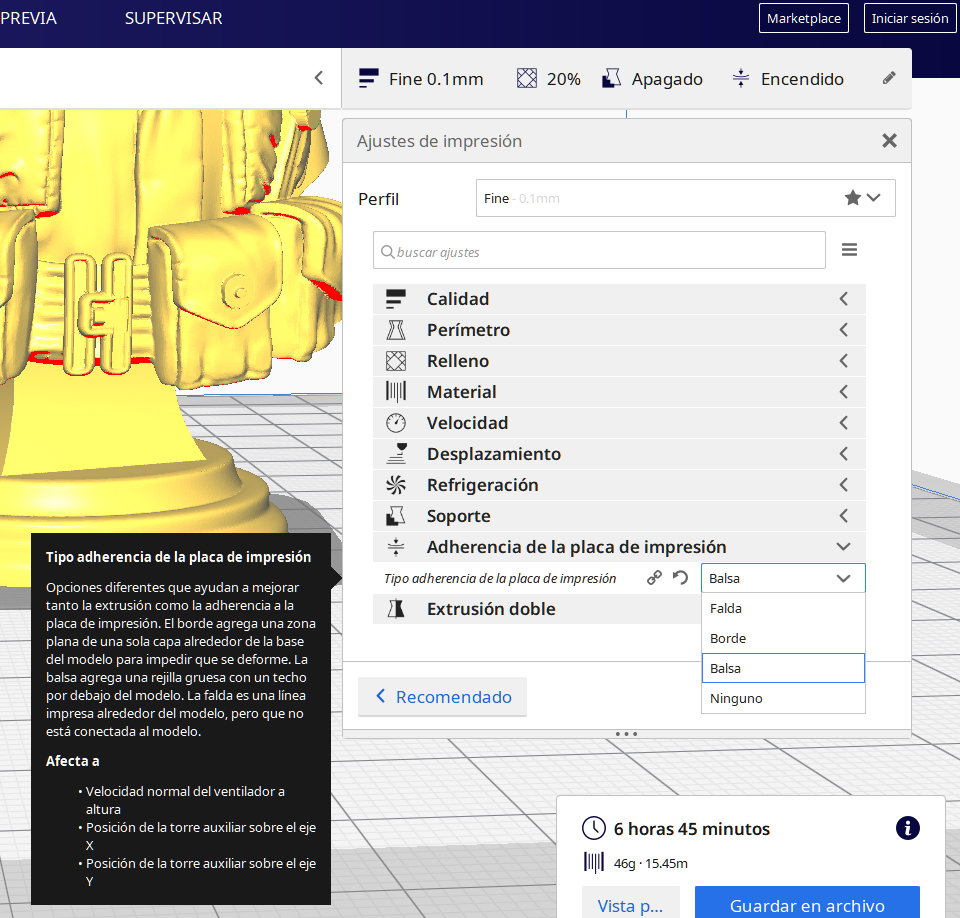Return to Recomendado settings mode
The width and height of the screenshot is (960, 918).
442,696
